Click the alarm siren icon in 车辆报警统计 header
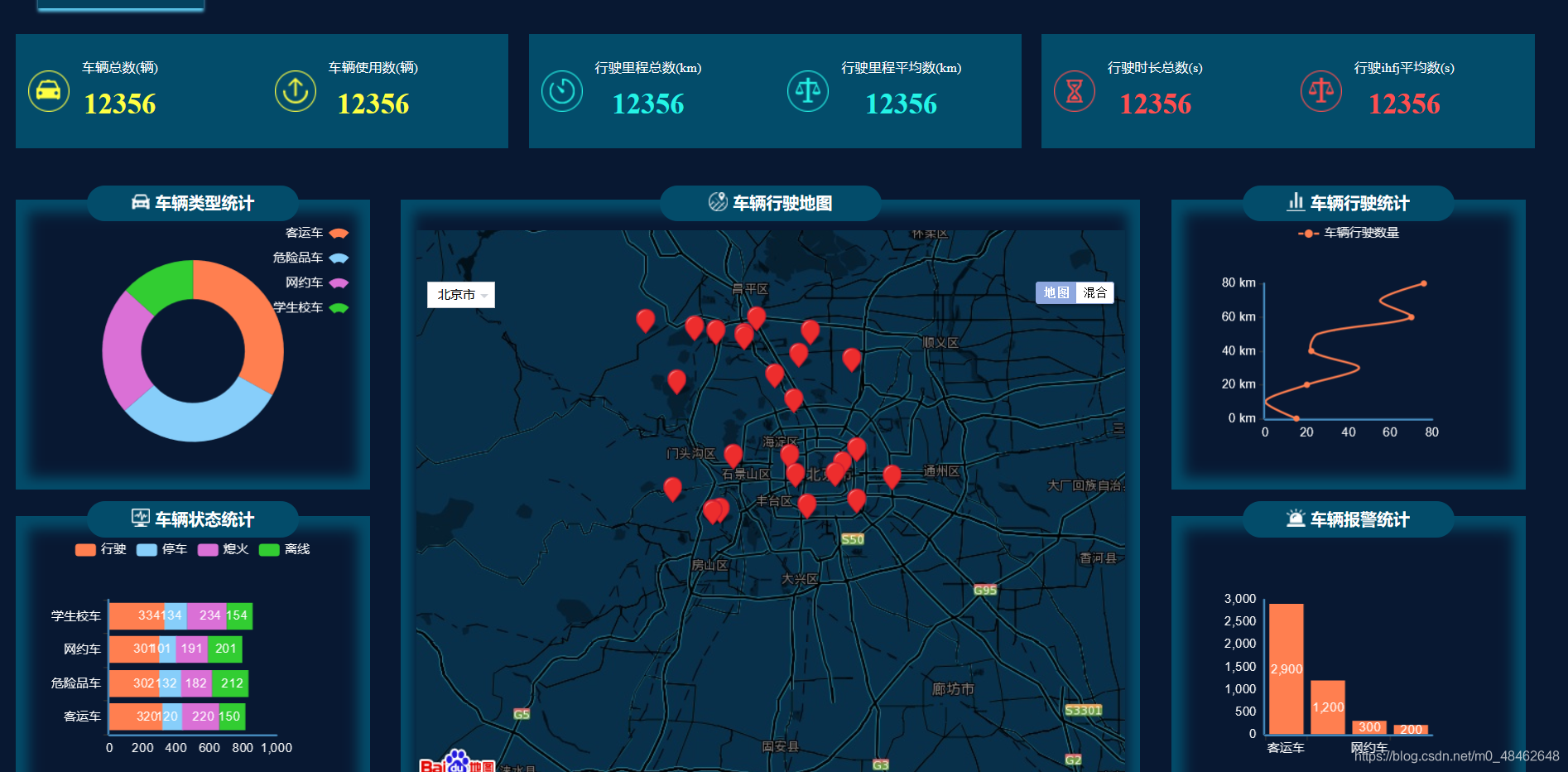1568x772 pixels. click(x=1296, y=519)
